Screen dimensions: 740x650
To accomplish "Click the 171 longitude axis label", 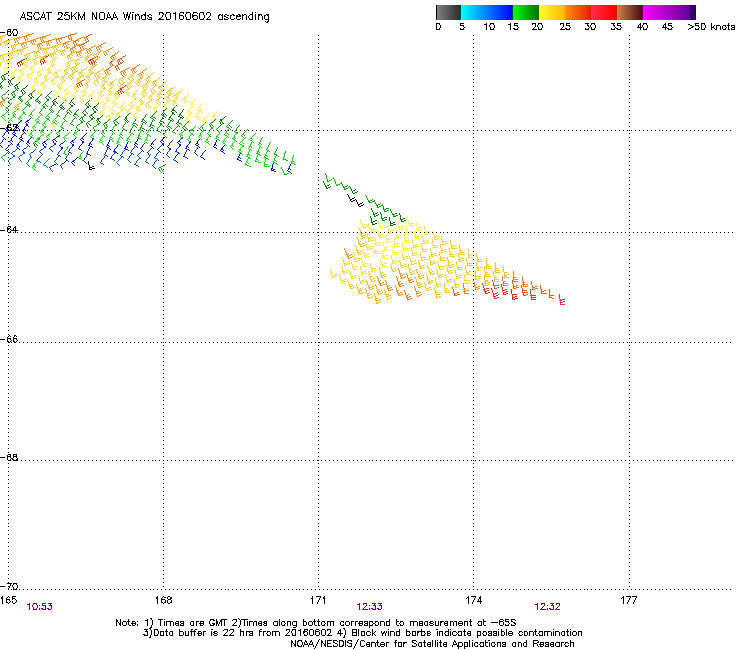I will click(318, 600).
